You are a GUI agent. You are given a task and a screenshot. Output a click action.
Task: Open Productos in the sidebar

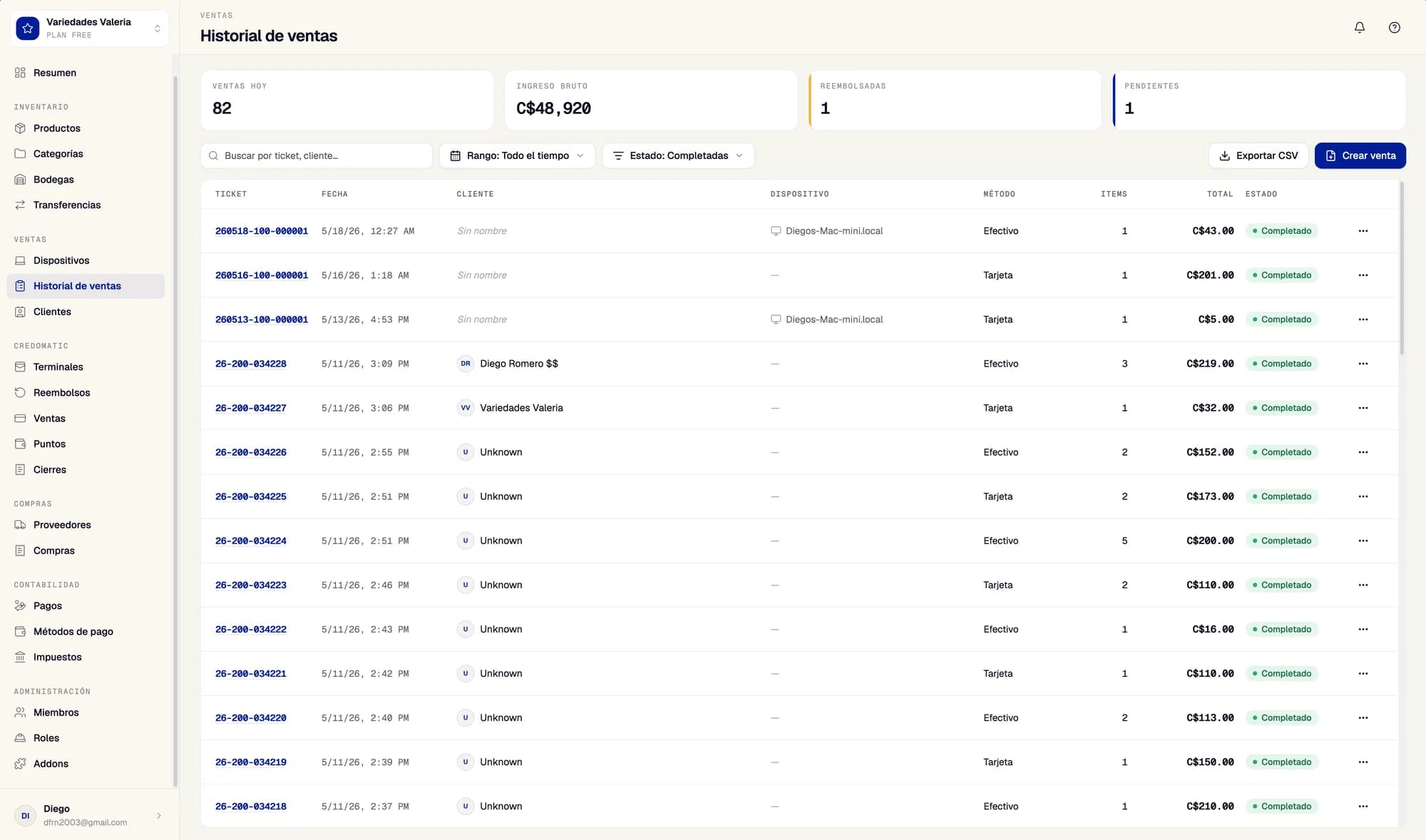pos(86,128)
